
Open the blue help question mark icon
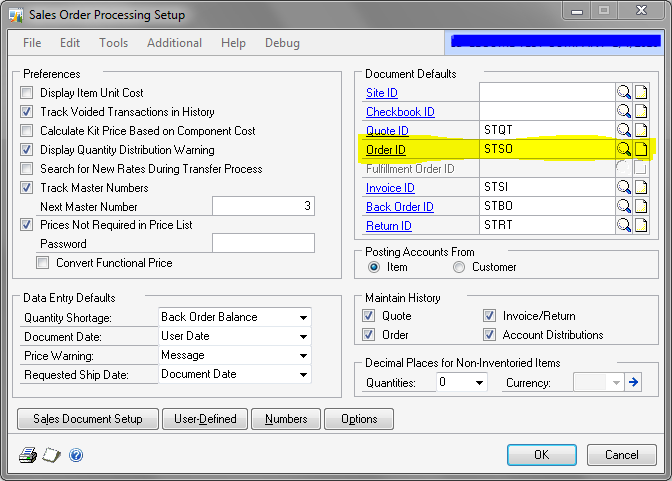76,455
